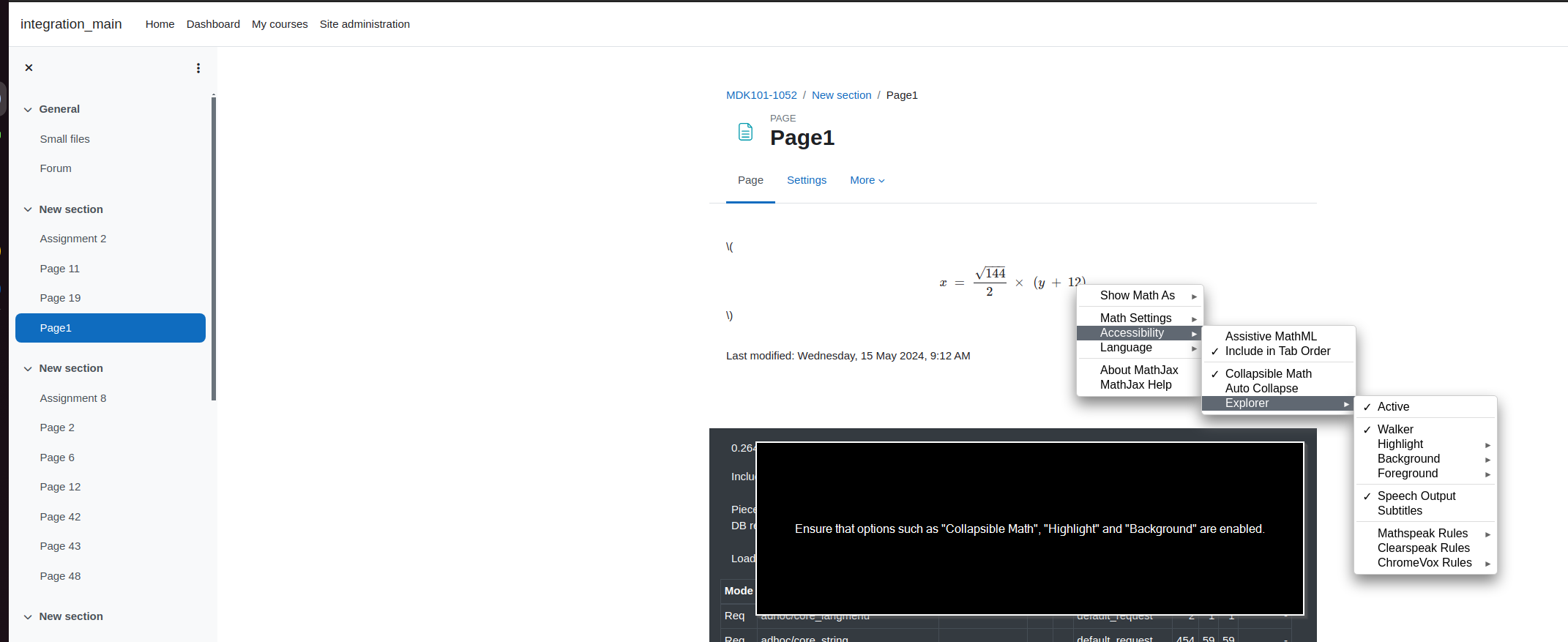
Task: Open My courses link
Action: pos(280,24)
